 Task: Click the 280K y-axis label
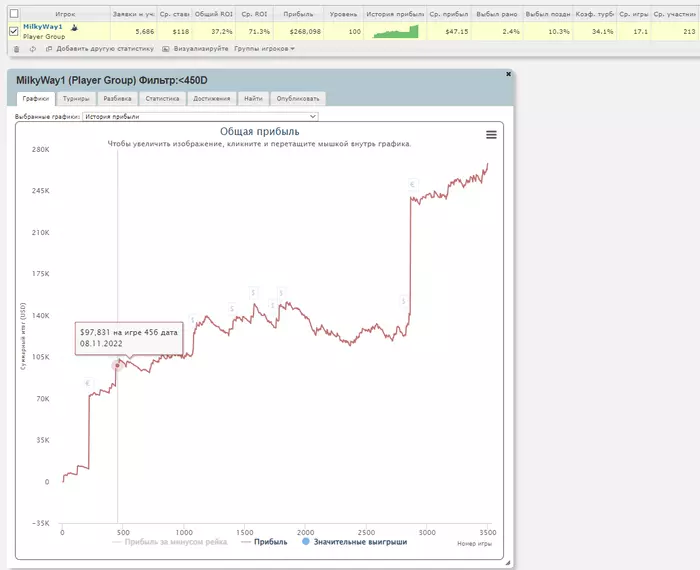pos(41,150)
